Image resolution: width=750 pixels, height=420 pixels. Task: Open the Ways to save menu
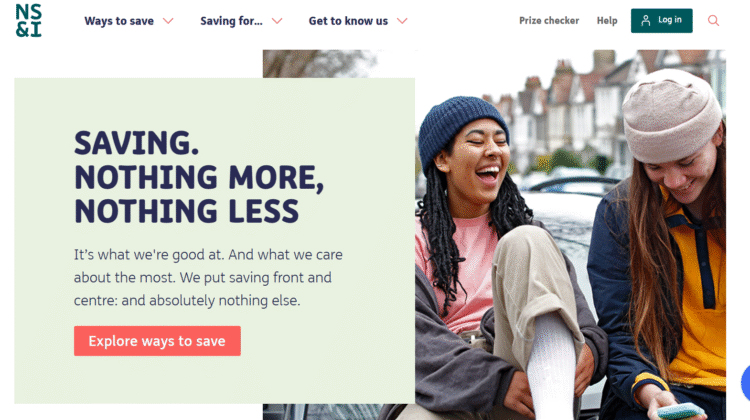[119, 21]
